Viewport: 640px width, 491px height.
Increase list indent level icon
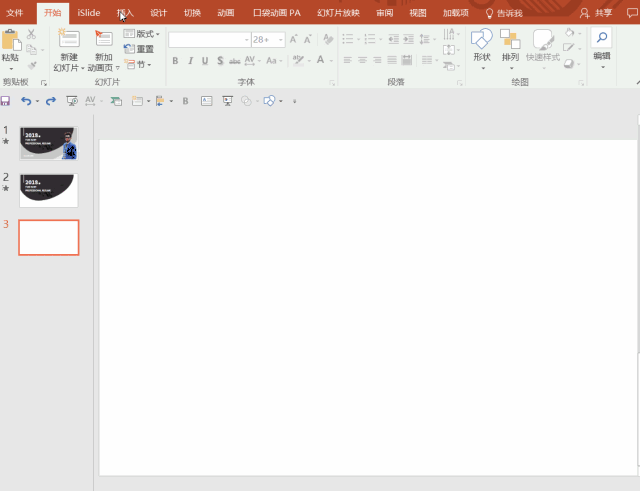409,39
